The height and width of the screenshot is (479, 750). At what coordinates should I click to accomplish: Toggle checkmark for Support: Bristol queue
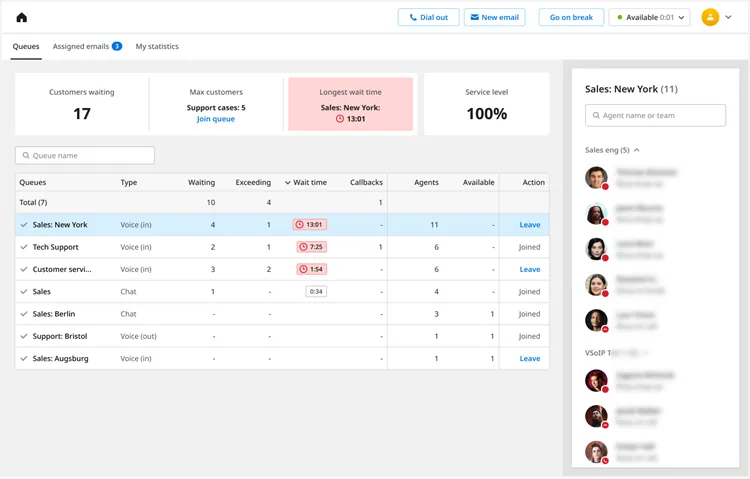coord(24,336)
